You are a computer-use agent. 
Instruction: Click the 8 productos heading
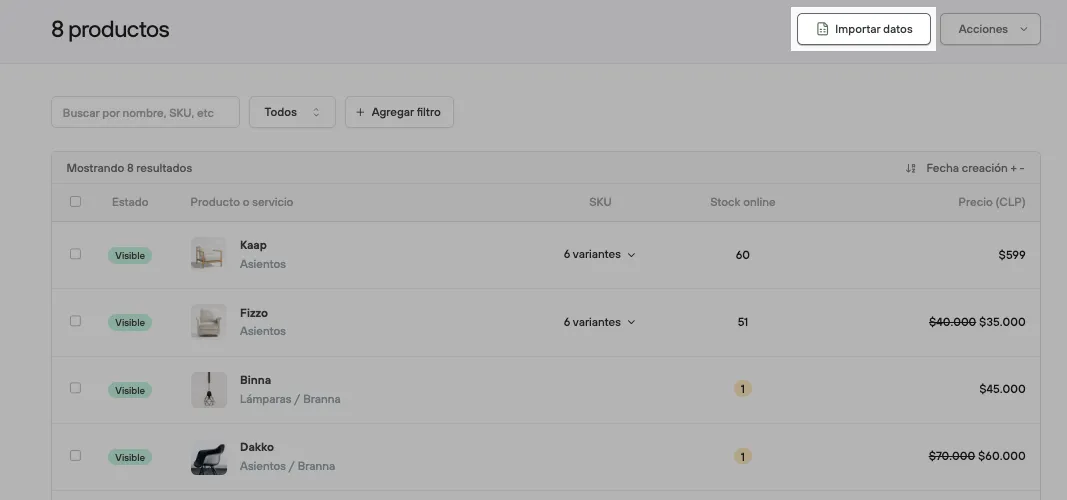click(110, 30)
